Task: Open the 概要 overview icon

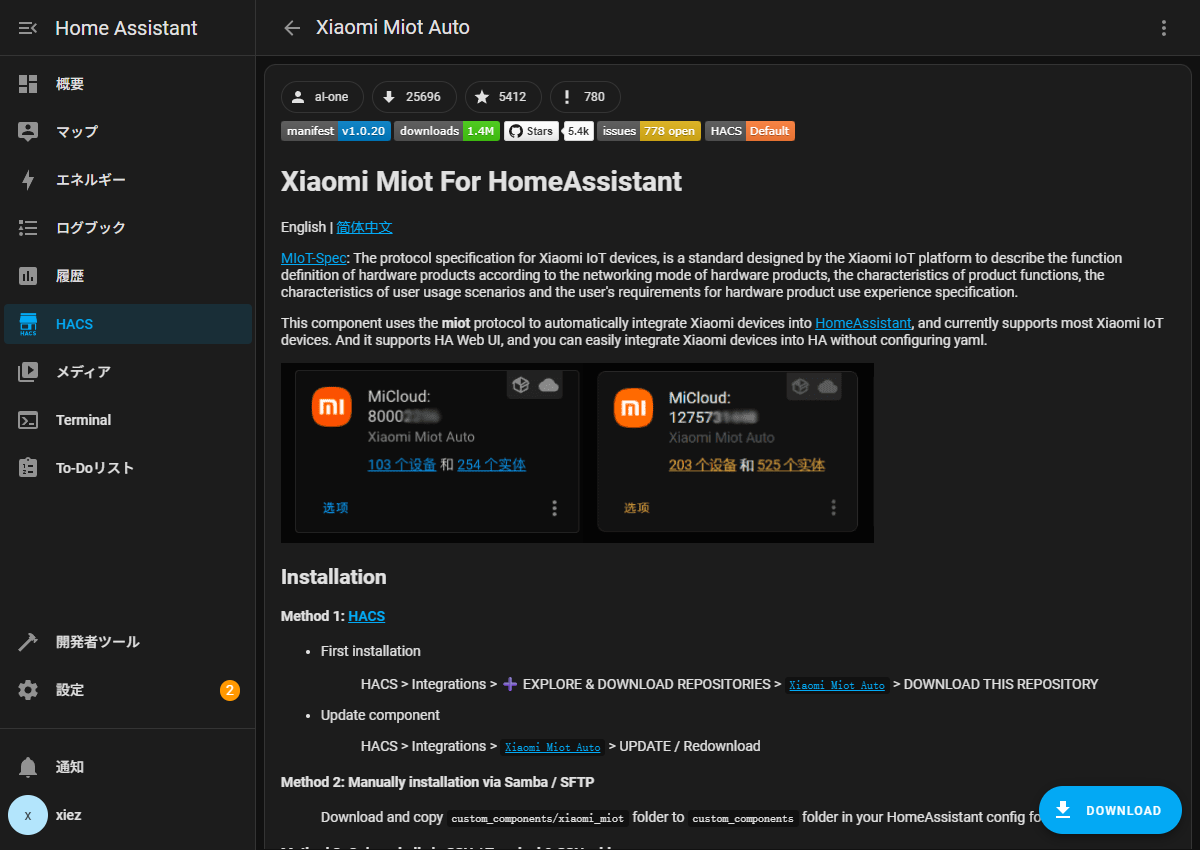Action: tap(28, 84)
